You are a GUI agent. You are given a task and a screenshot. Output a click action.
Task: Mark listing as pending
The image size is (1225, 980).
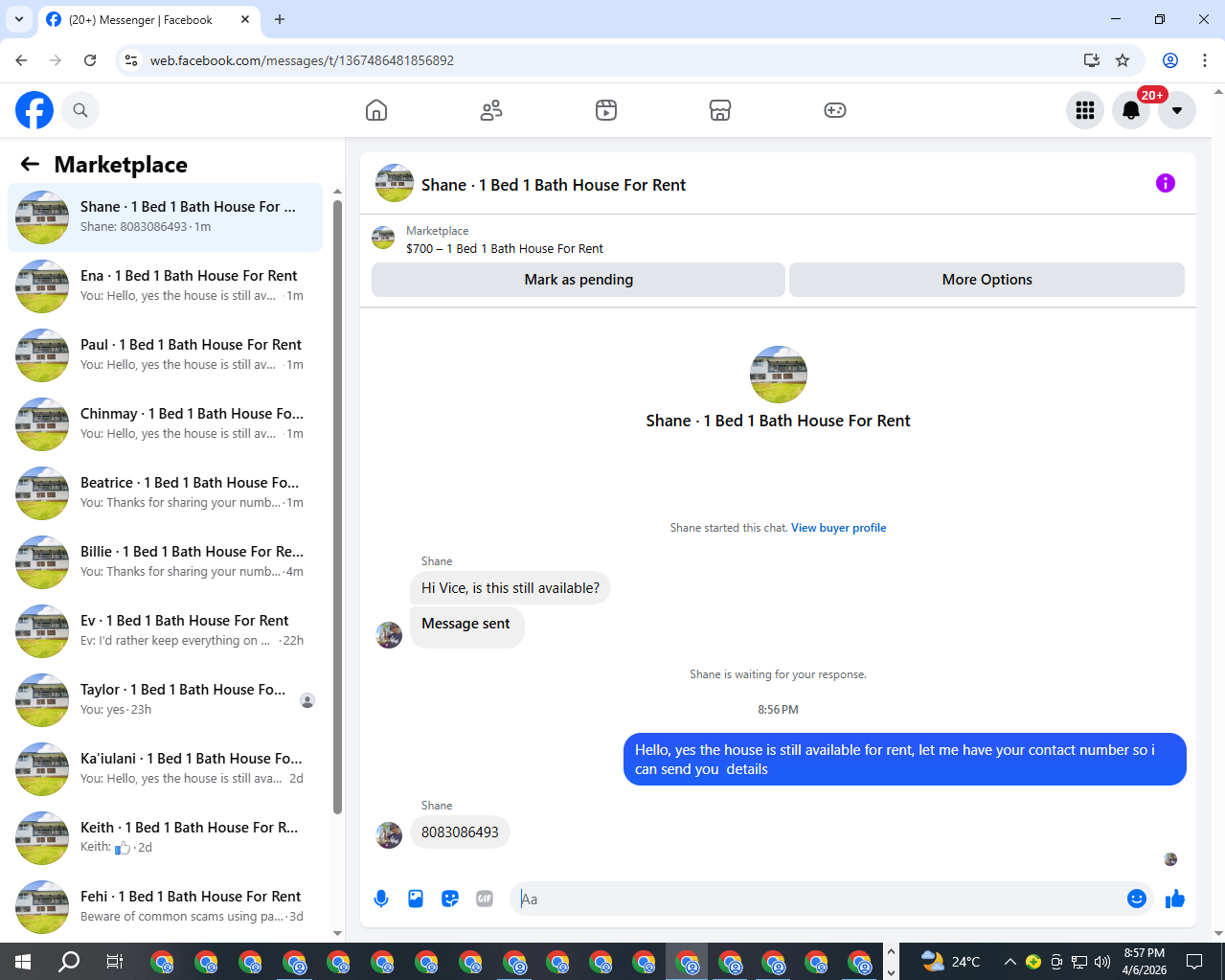click(578, 280)
